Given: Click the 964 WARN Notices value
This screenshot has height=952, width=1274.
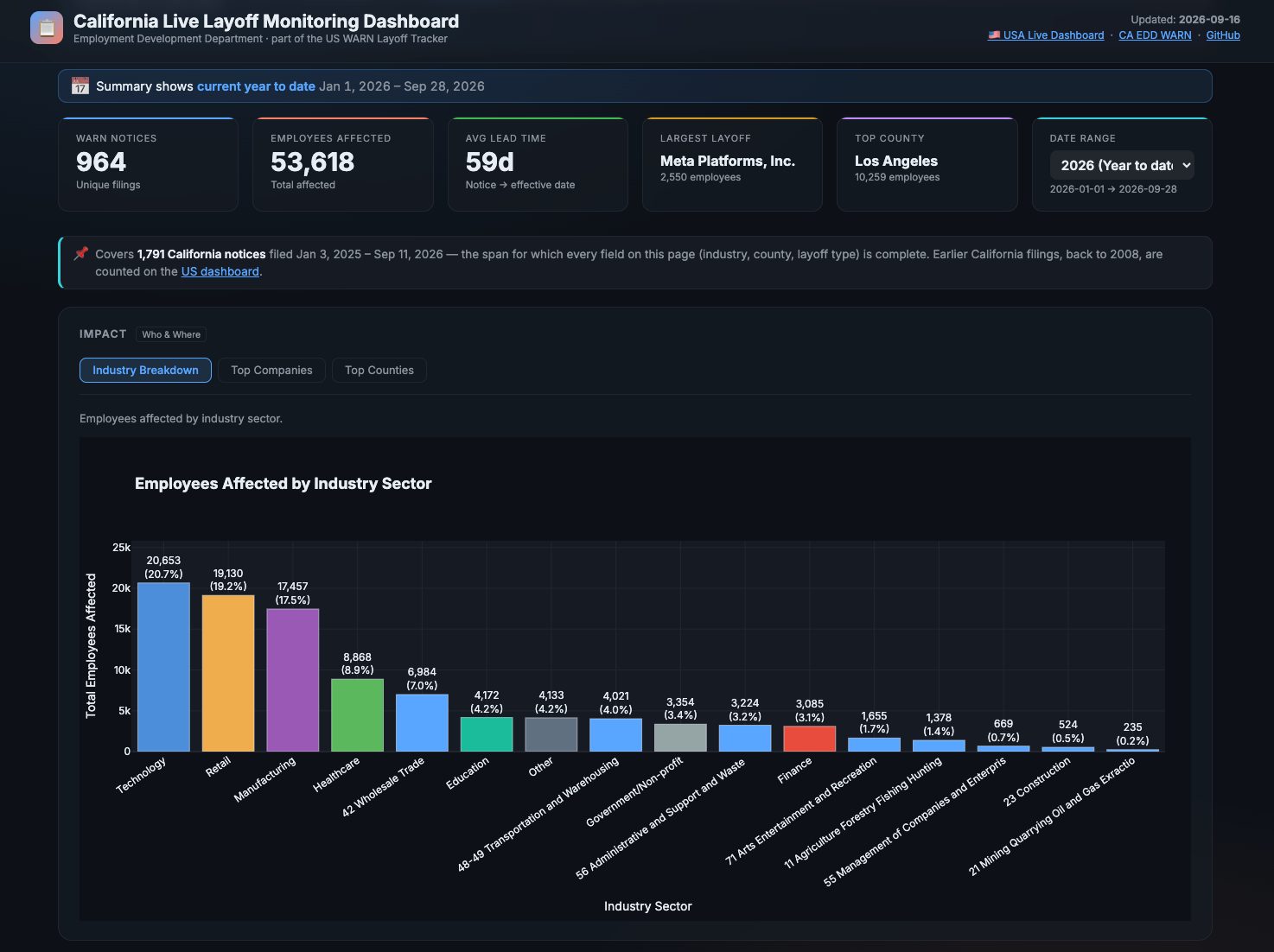Looking at the screenshot, I should (101, 162).
